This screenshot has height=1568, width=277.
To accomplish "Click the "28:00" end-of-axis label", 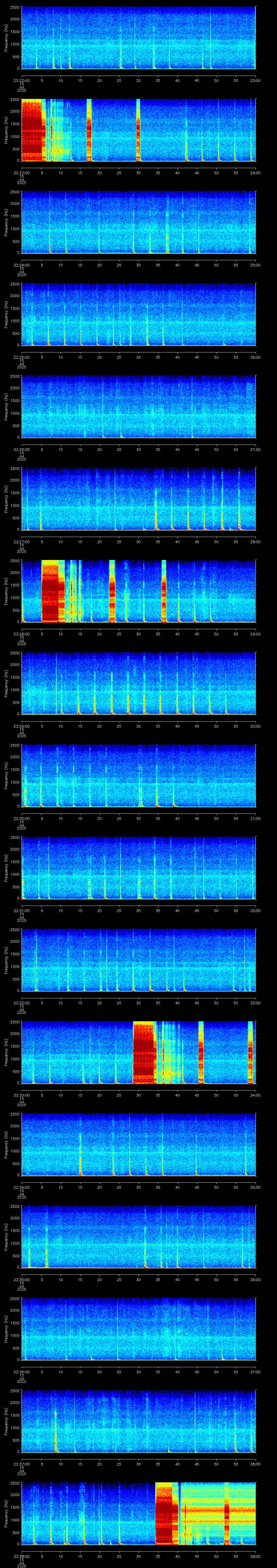I will coord(255,542).
